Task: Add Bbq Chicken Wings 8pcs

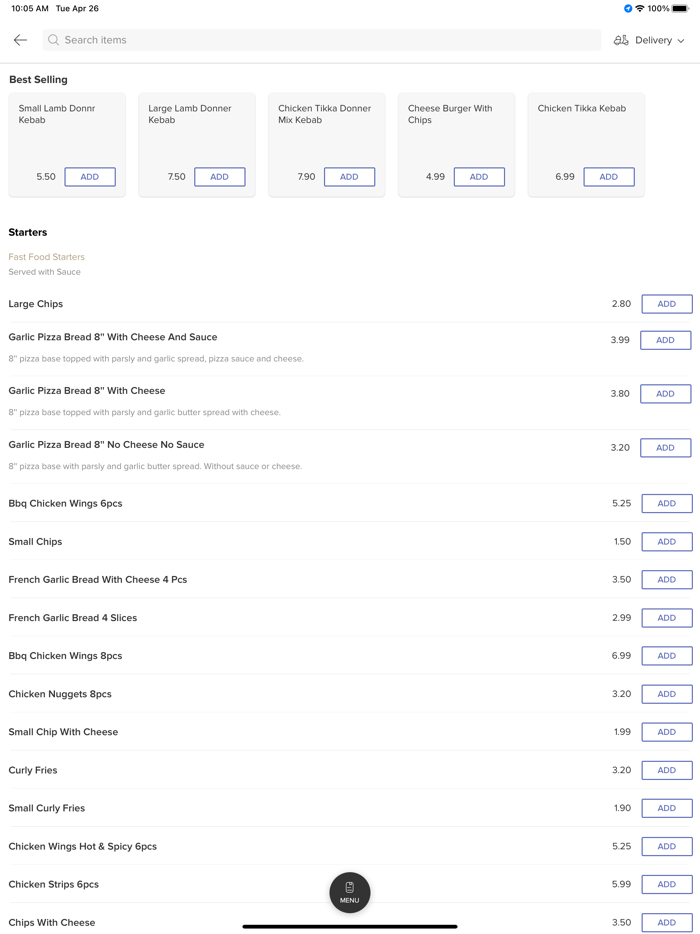Action: (x=667, y=656)
